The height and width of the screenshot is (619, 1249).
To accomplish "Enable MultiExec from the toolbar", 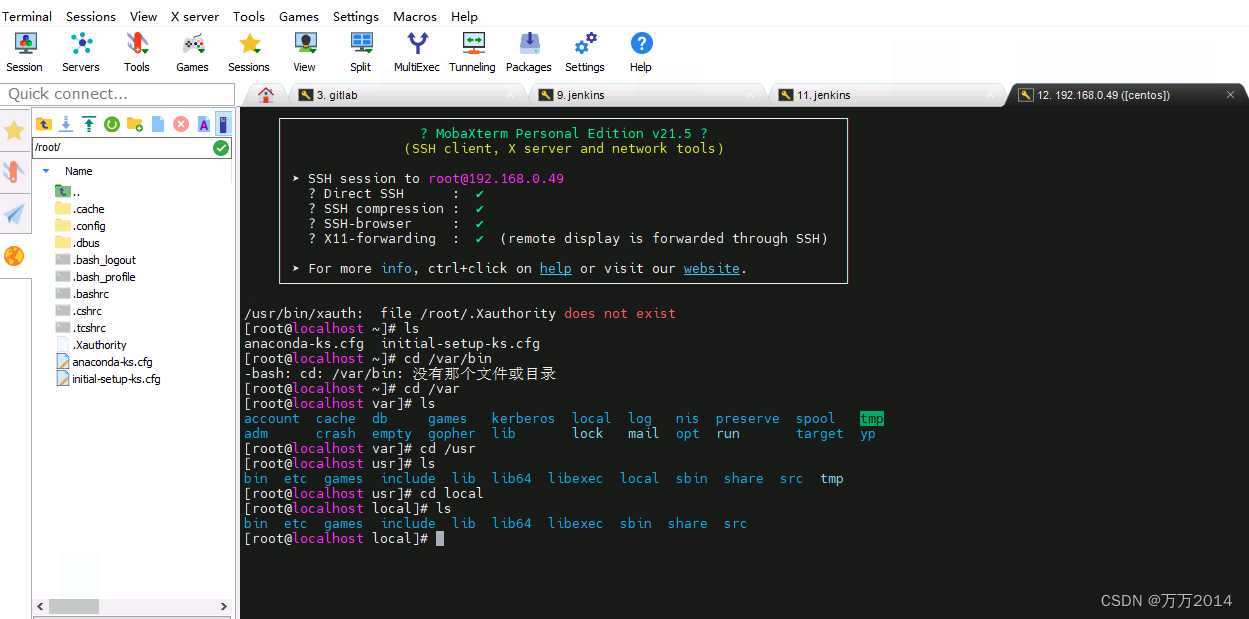I will pos(417,52).
